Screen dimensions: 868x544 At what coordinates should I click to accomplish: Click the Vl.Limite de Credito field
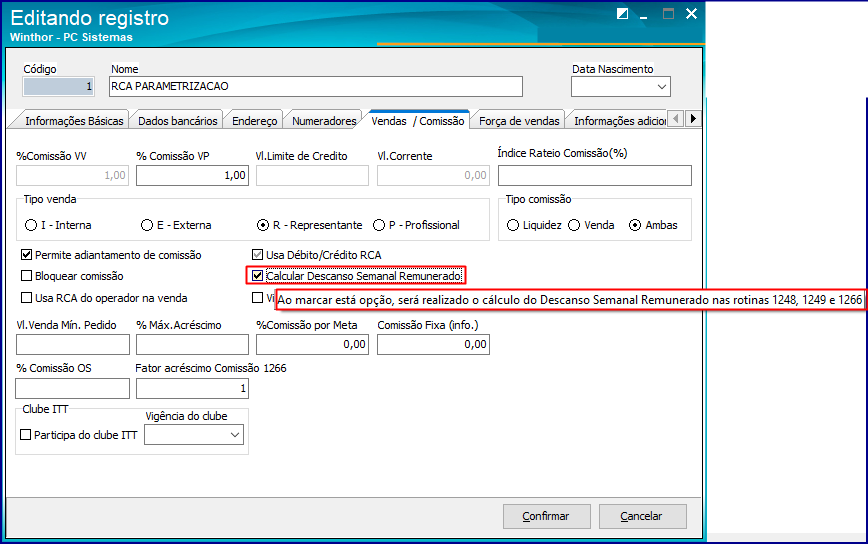pyautogui.click(x=312, y=175)
